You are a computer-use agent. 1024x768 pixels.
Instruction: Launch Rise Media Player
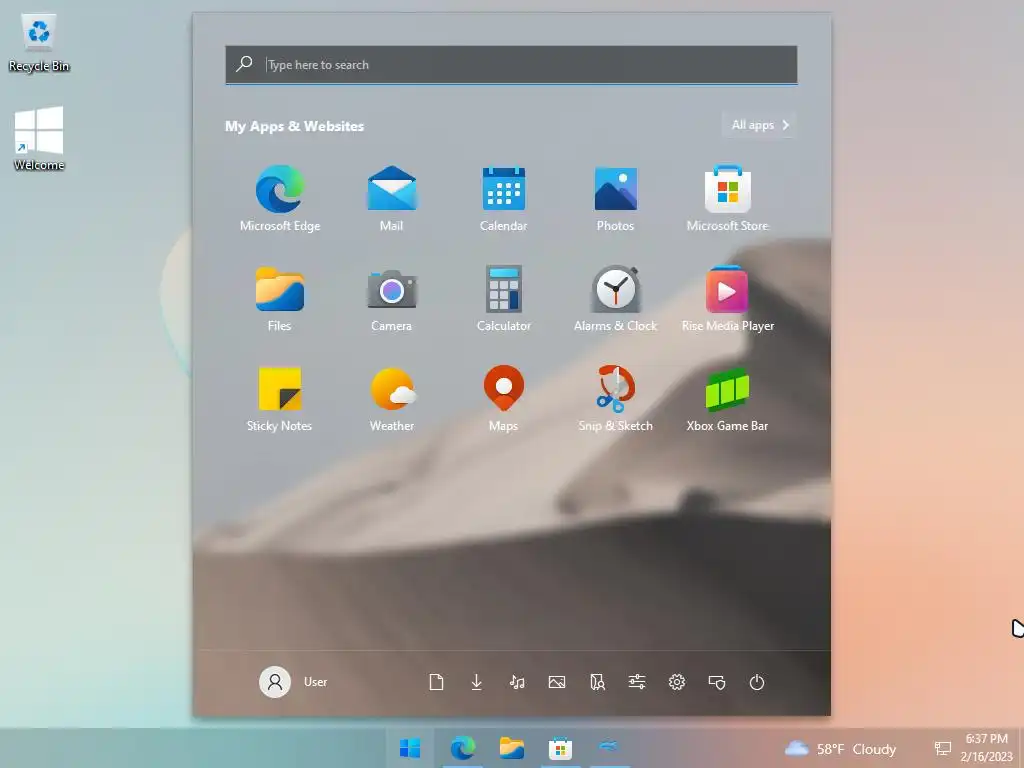pyautogui.click(x=728, y=298)
